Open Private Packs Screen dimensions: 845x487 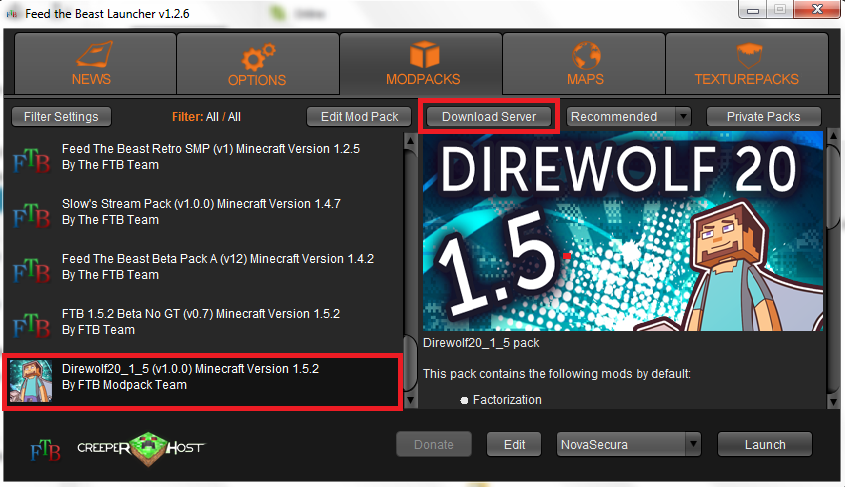[763, 117]
